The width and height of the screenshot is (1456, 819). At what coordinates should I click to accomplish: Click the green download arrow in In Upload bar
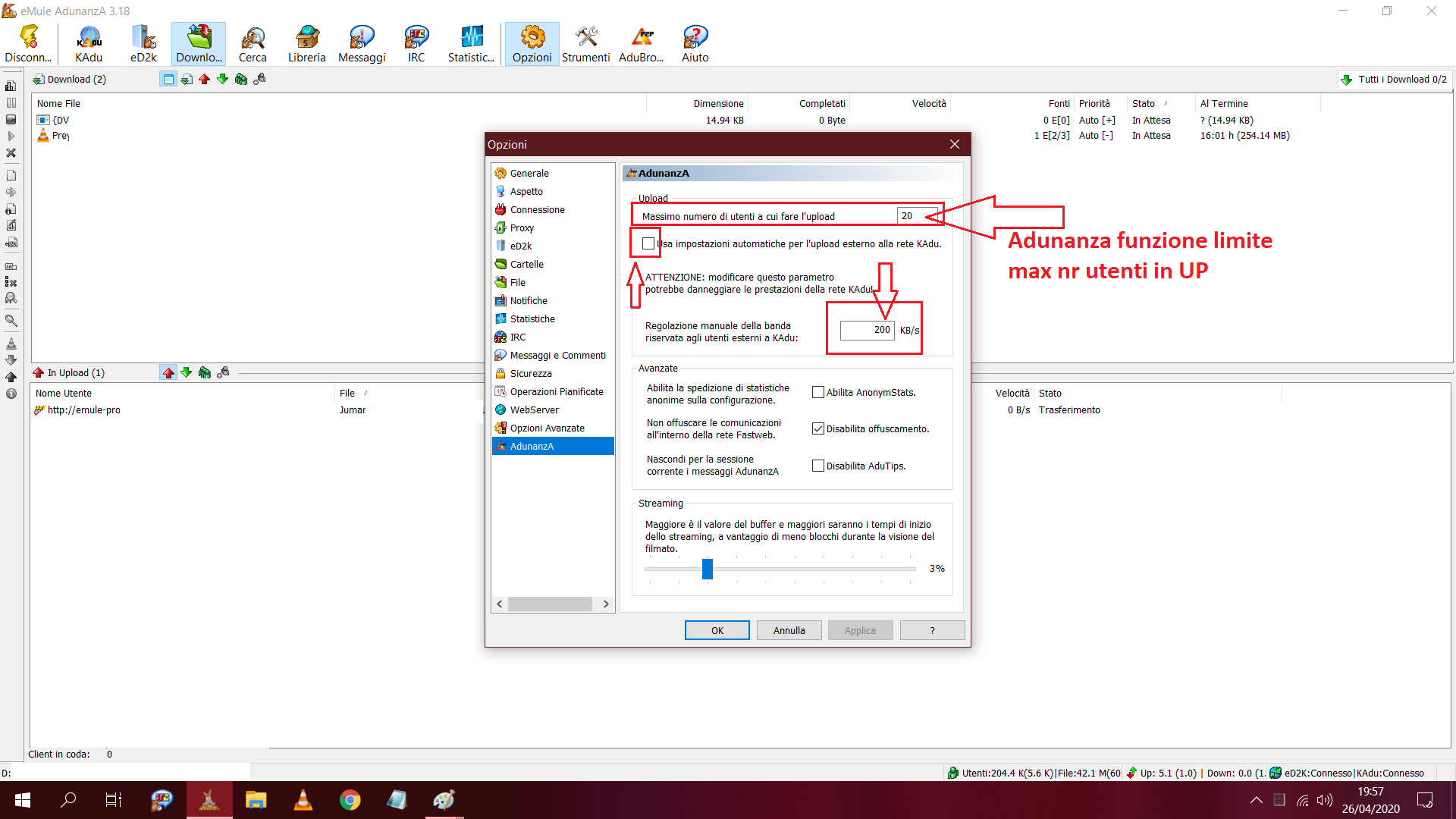186,372
